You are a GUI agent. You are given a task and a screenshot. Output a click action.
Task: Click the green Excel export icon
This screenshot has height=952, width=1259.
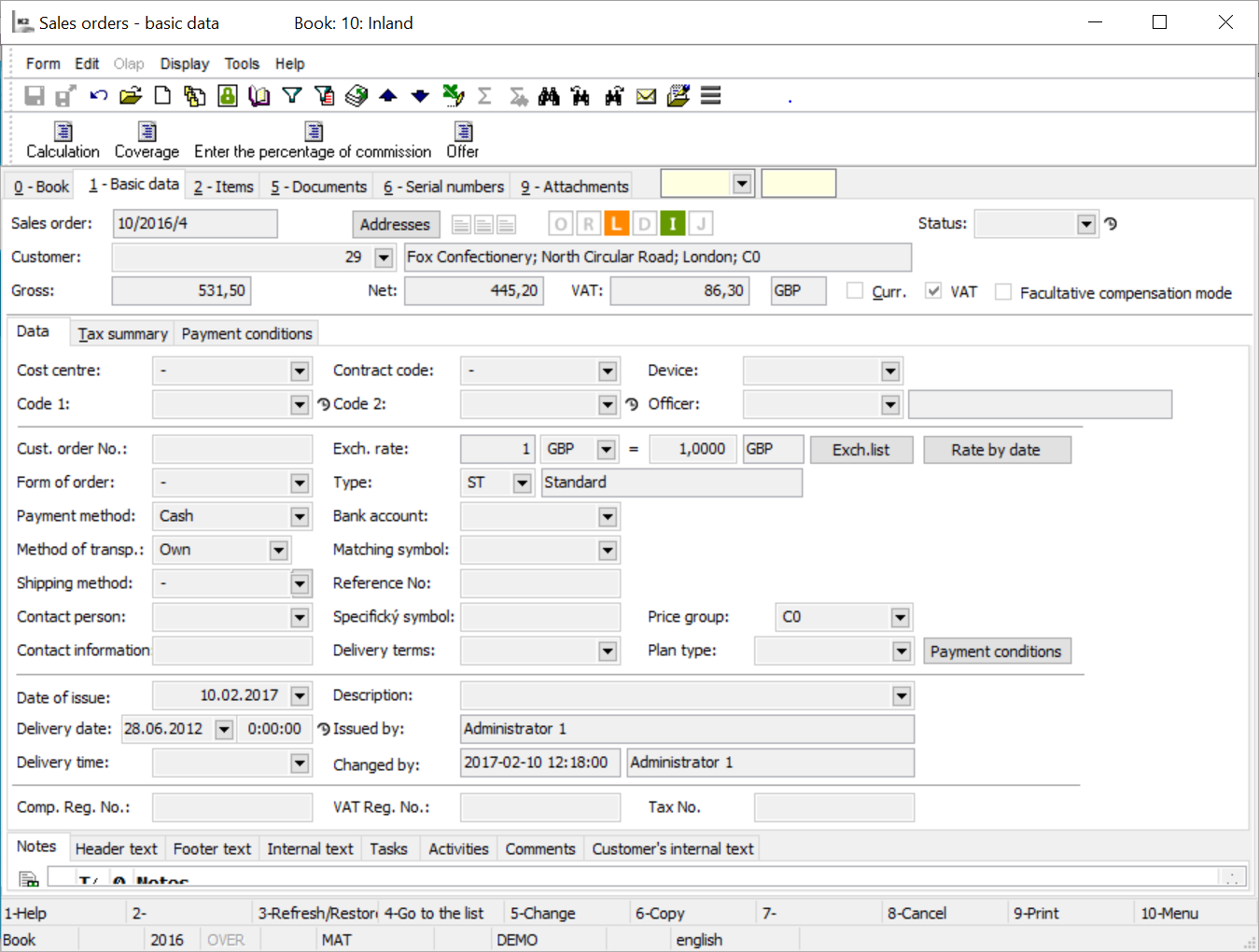454,95
